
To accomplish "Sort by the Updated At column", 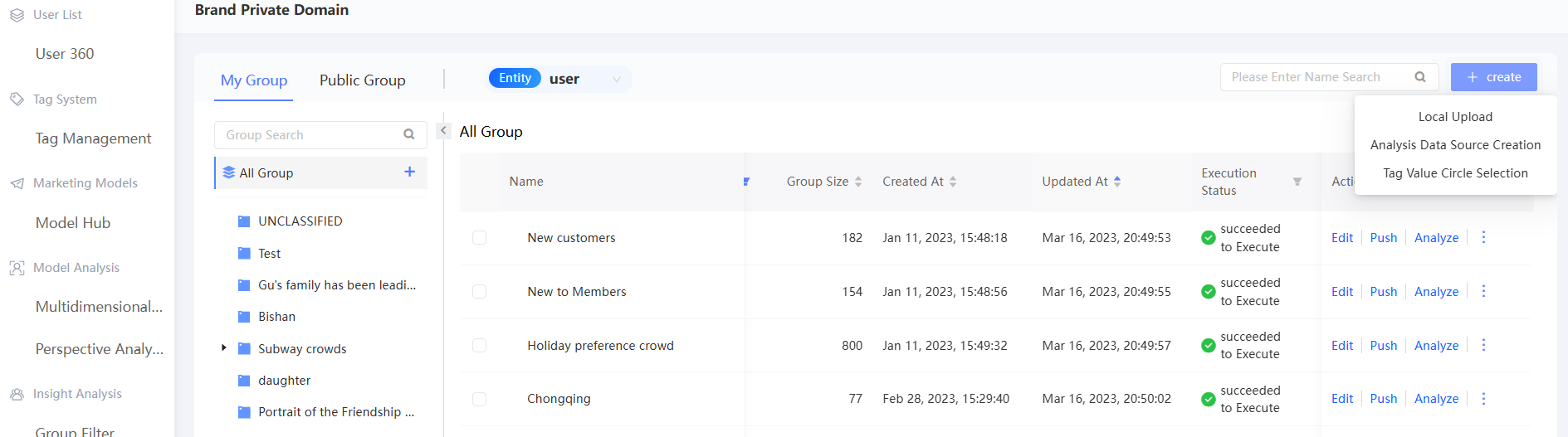I will [x=1117, y=182].
